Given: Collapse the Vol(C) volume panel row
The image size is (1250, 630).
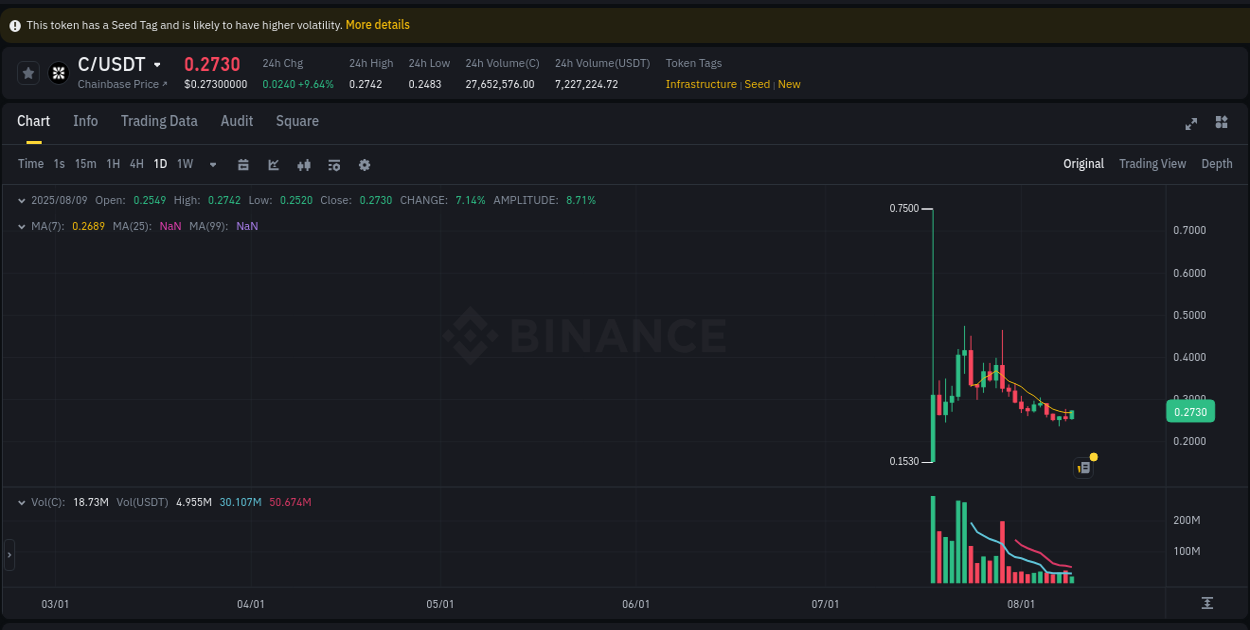Looking at the screenshot, I should coord(22,501).
